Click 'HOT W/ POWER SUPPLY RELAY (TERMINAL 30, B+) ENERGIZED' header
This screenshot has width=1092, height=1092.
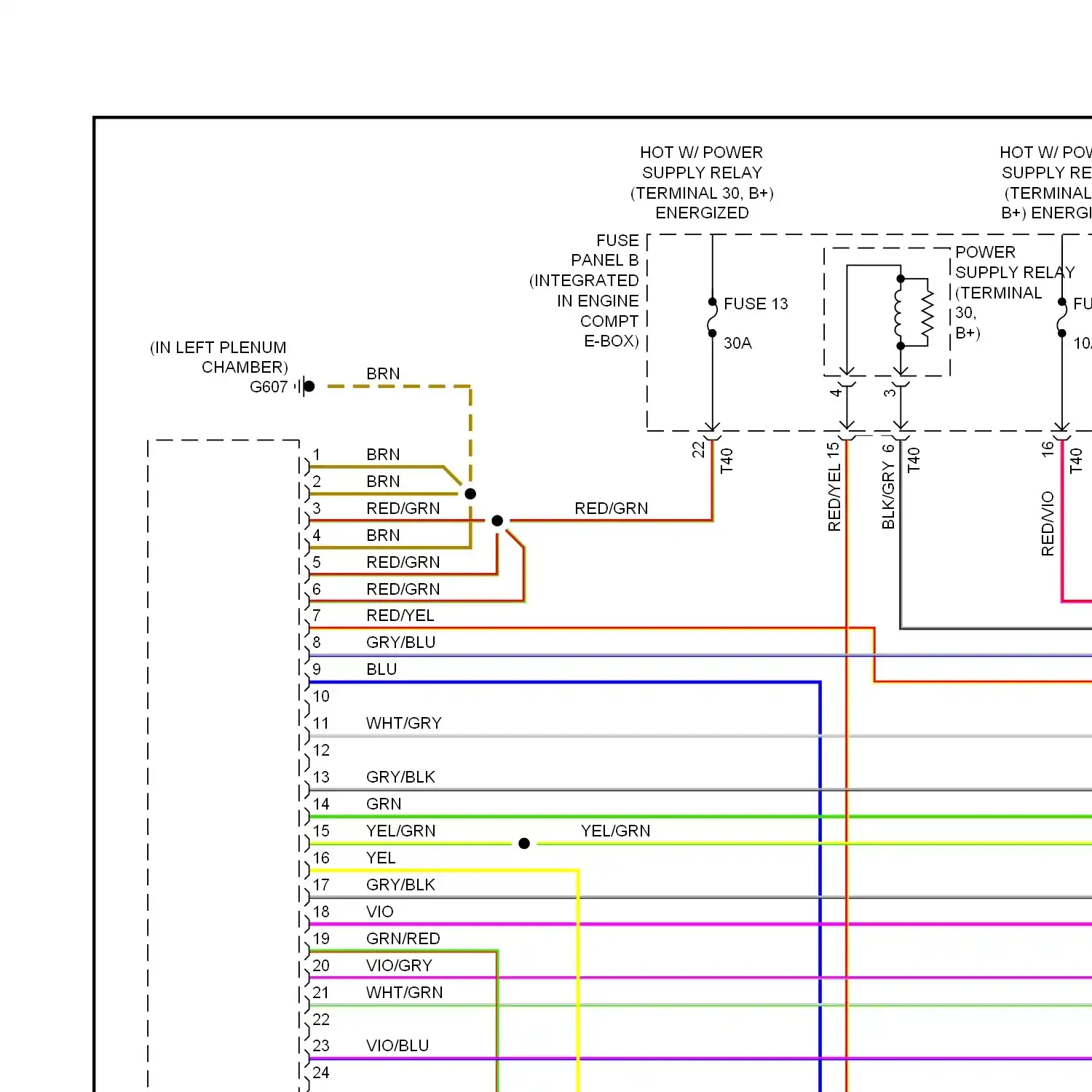(x=702, y=183)
